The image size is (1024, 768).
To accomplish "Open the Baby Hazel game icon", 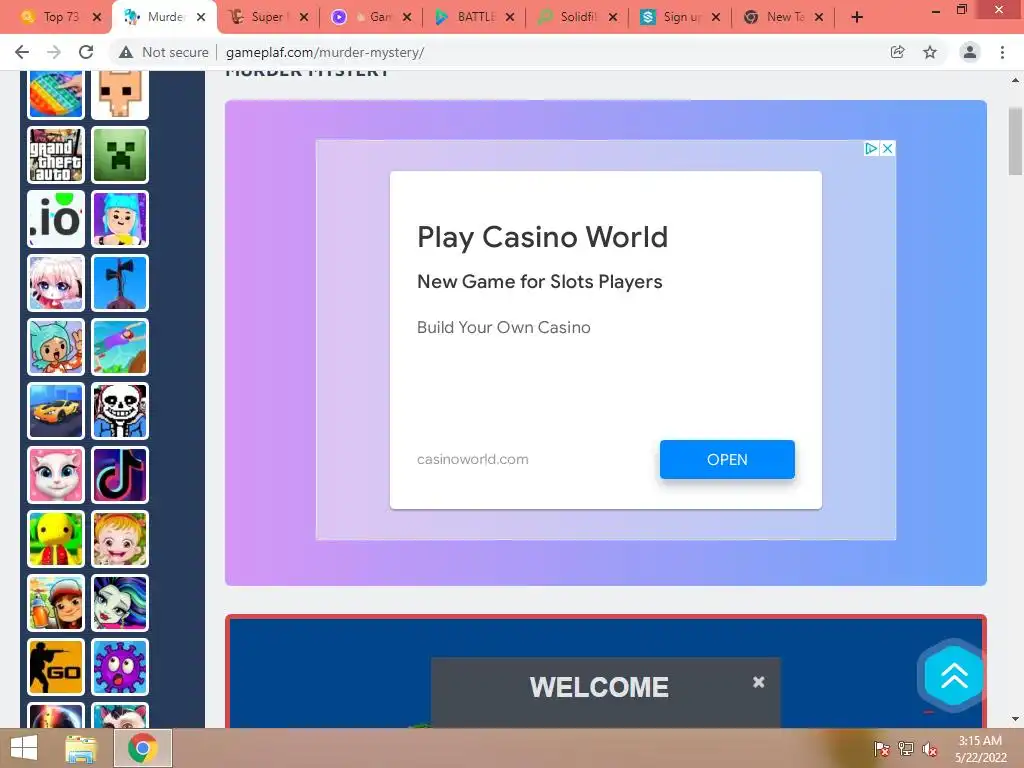I will 120,539.
